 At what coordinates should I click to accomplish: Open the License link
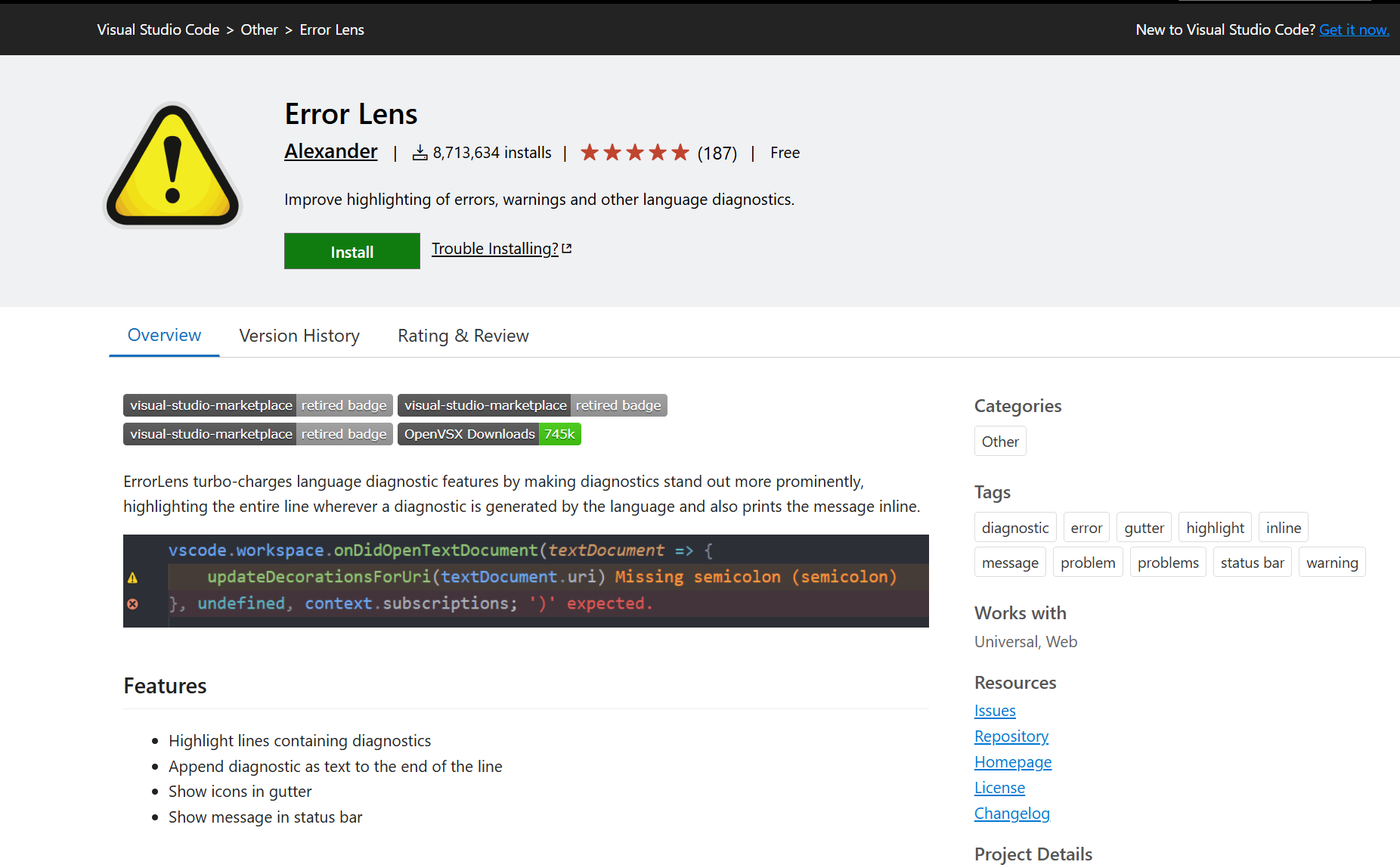(x=999, y=788)
